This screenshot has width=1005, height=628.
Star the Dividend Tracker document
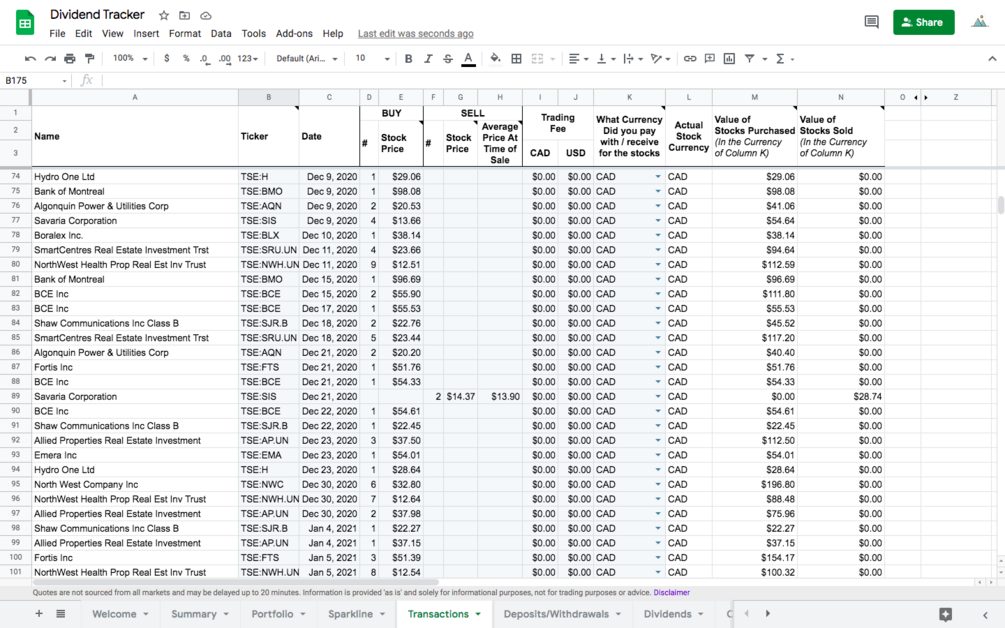click(x=164, y=15)
